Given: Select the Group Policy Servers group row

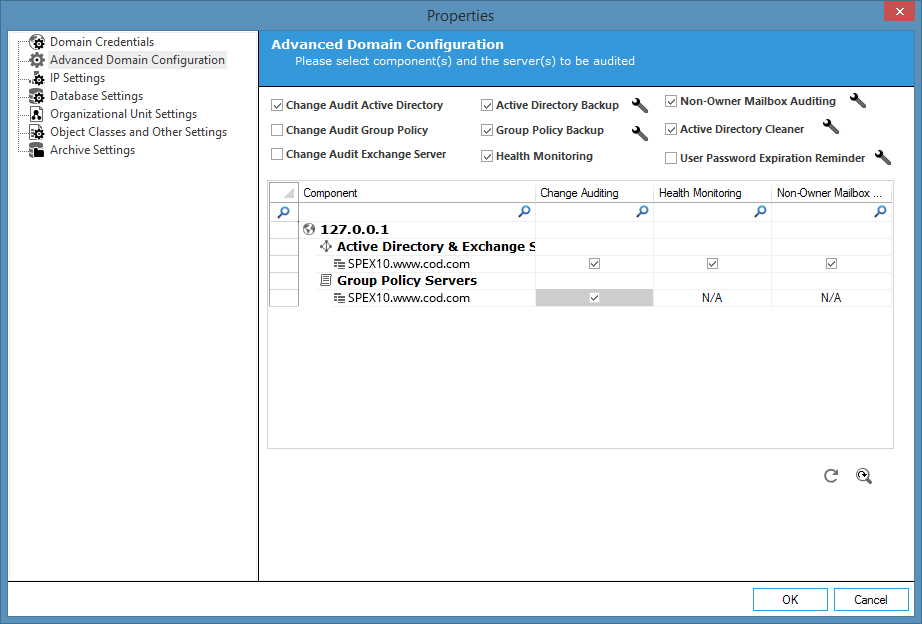Looking at the screenshot, I should [407, 281].
